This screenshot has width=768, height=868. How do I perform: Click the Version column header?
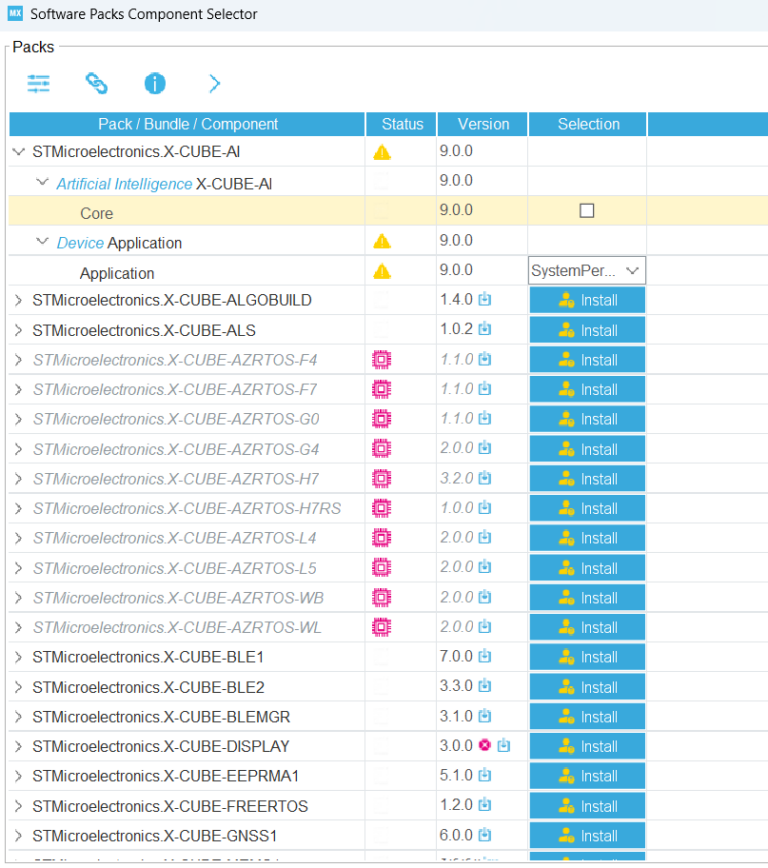tap(483, 124)
